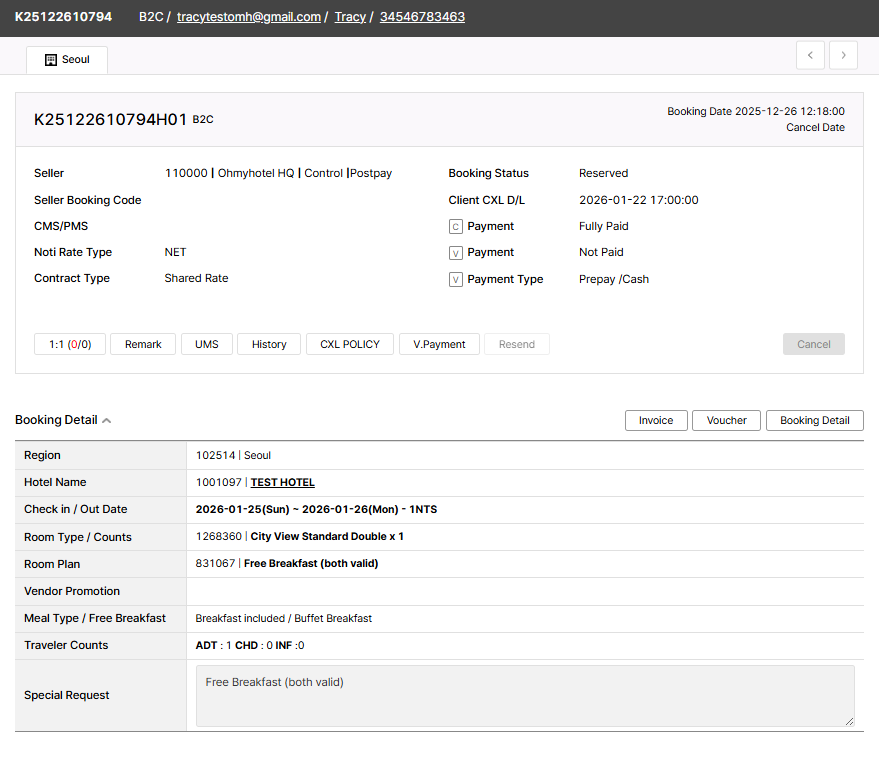Open the CXL POLICY details
This screenshot has height=766, width=879.
pyautogui.click(x=350, y=344)
